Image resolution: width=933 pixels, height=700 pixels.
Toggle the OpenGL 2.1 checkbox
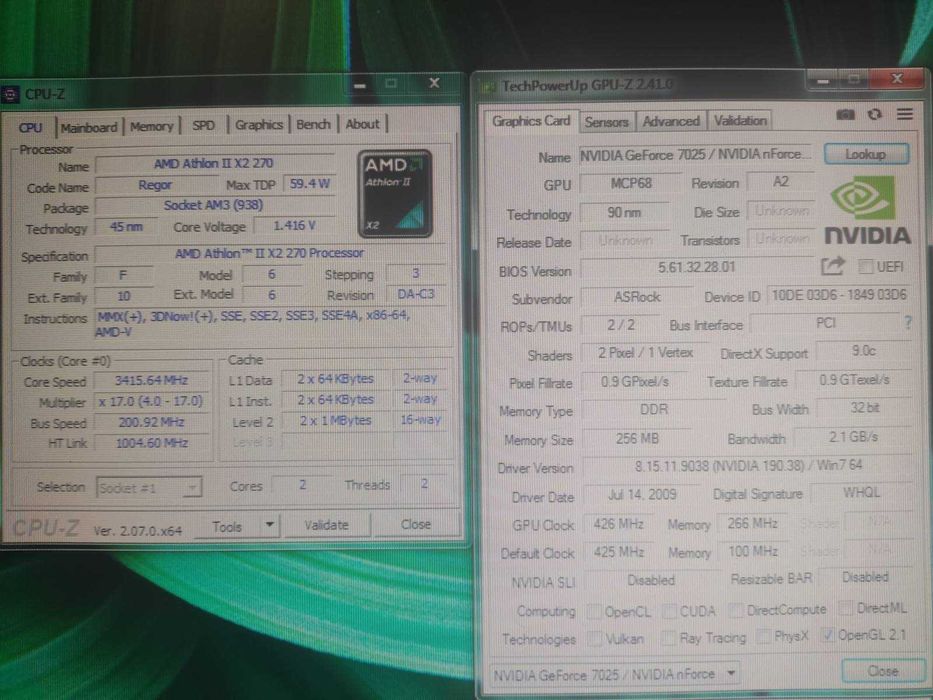click(828, 635)
